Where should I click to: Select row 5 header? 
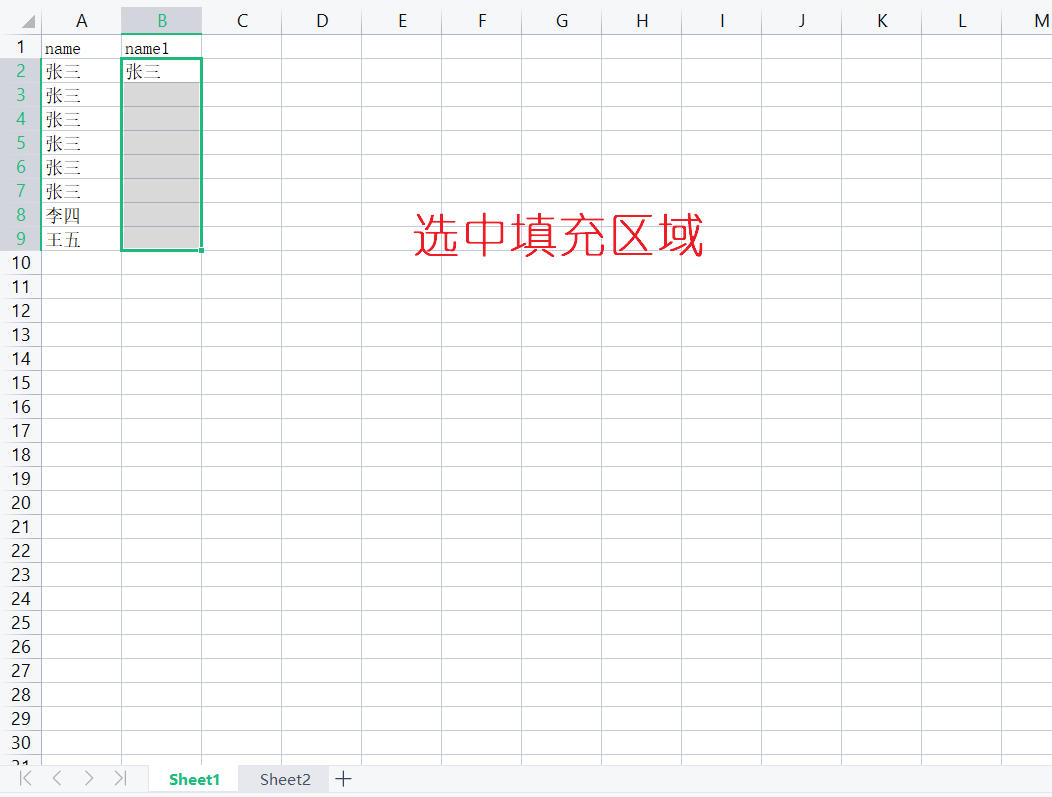[x=21, y=143]
